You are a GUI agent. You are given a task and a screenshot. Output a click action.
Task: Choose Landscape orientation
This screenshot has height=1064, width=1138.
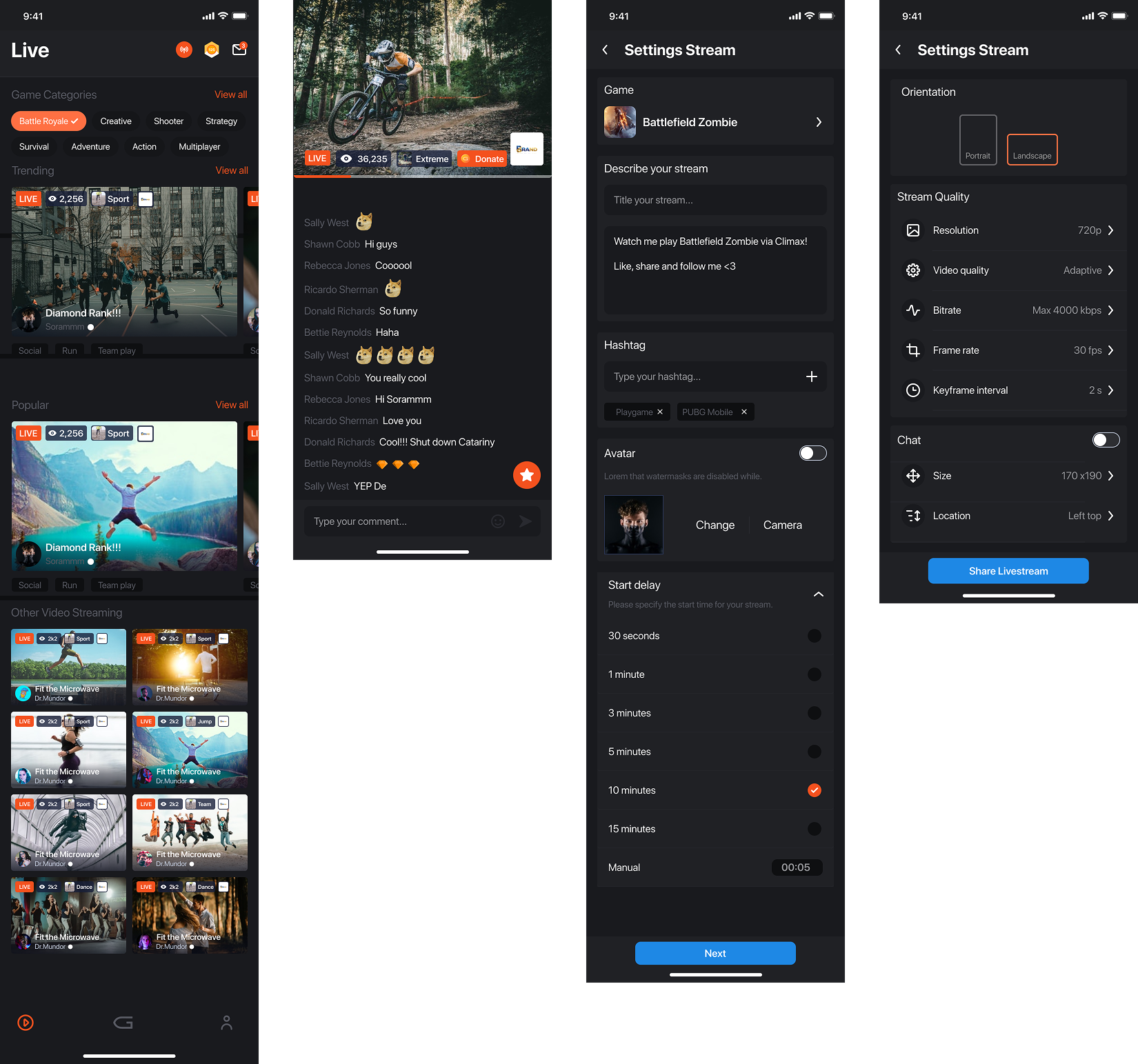tap(1032, 150)
